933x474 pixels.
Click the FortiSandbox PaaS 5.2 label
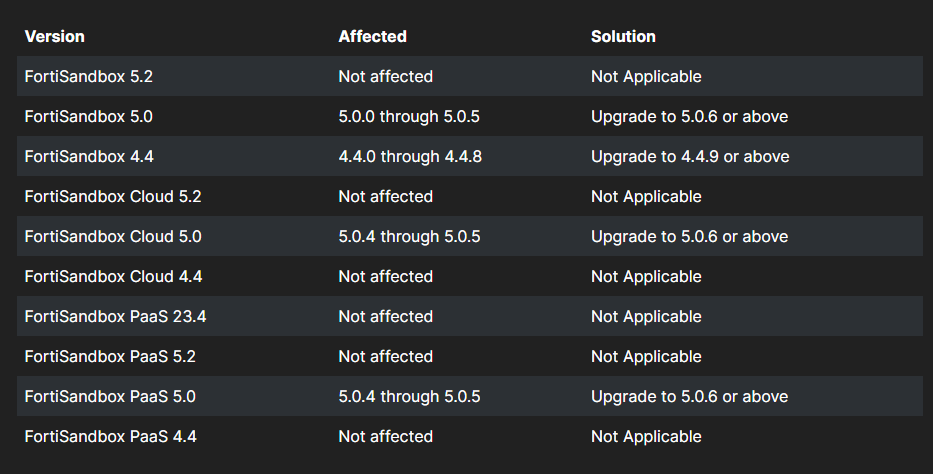pos(110,356)
